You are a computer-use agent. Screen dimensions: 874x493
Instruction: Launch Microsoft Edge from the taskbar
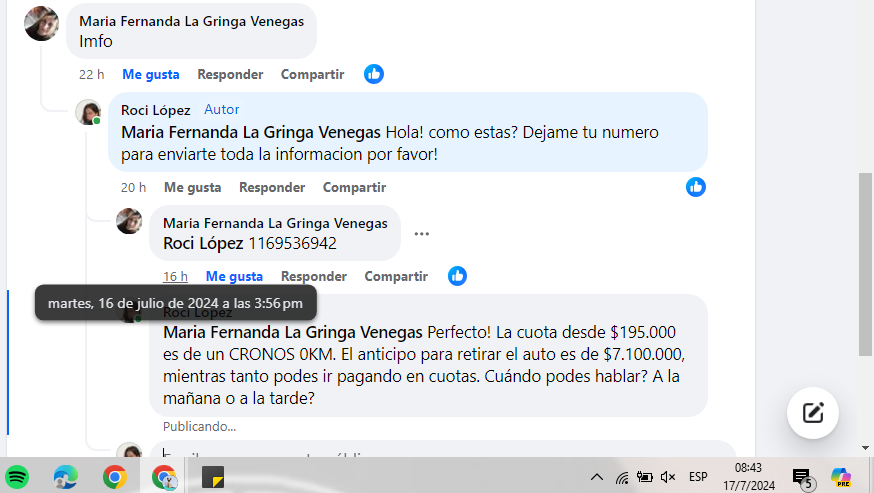[x=66, y=477]
